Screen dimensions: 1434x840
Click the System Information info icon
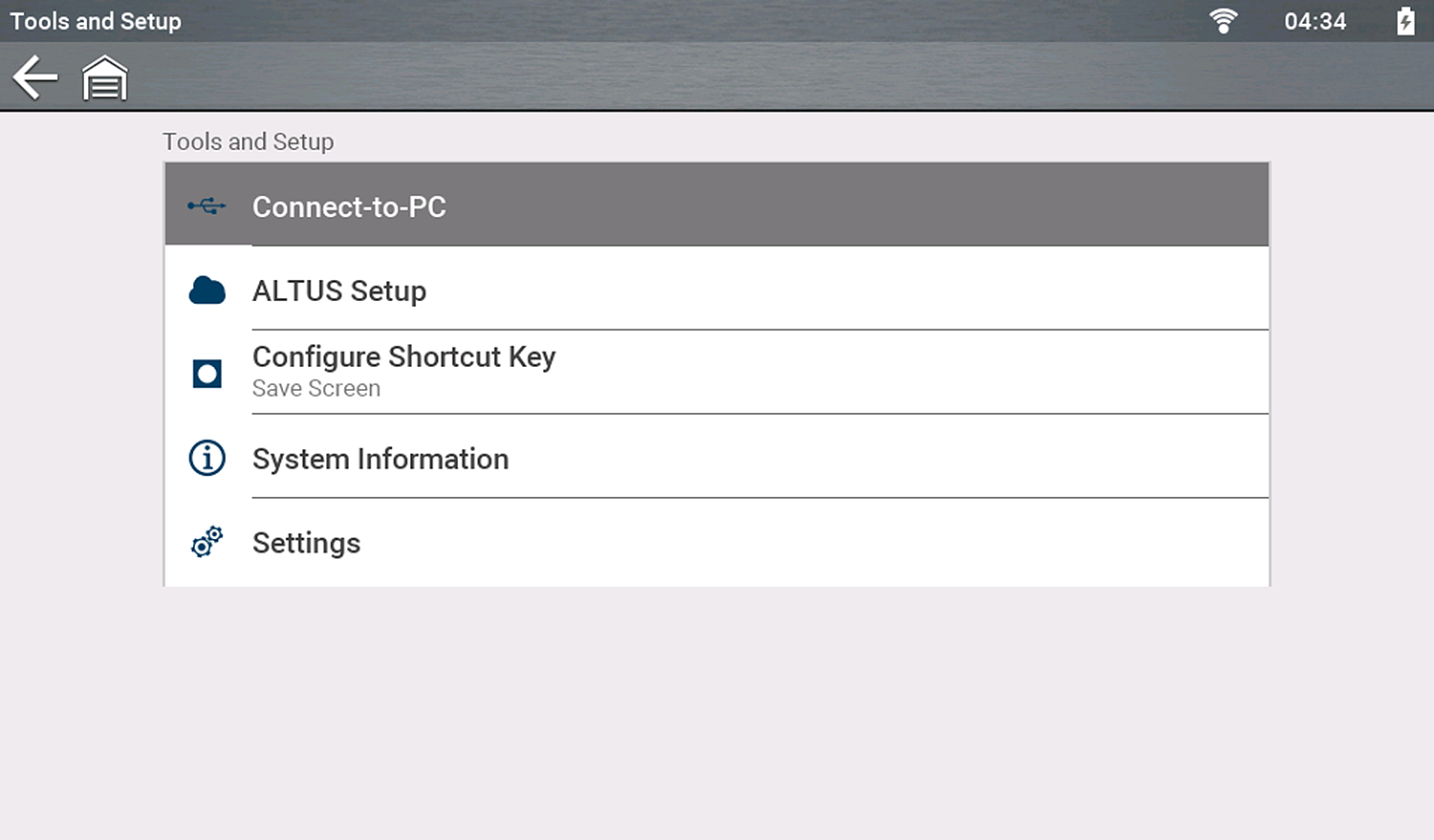(x=206, y=459)
